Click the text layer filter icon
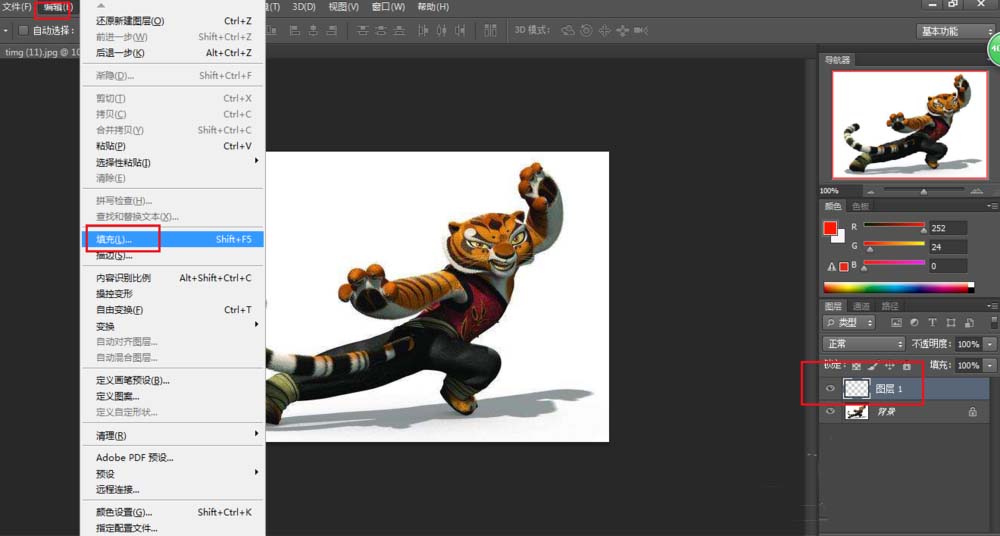Screen dimensions: 1000x536 point(932,323)
